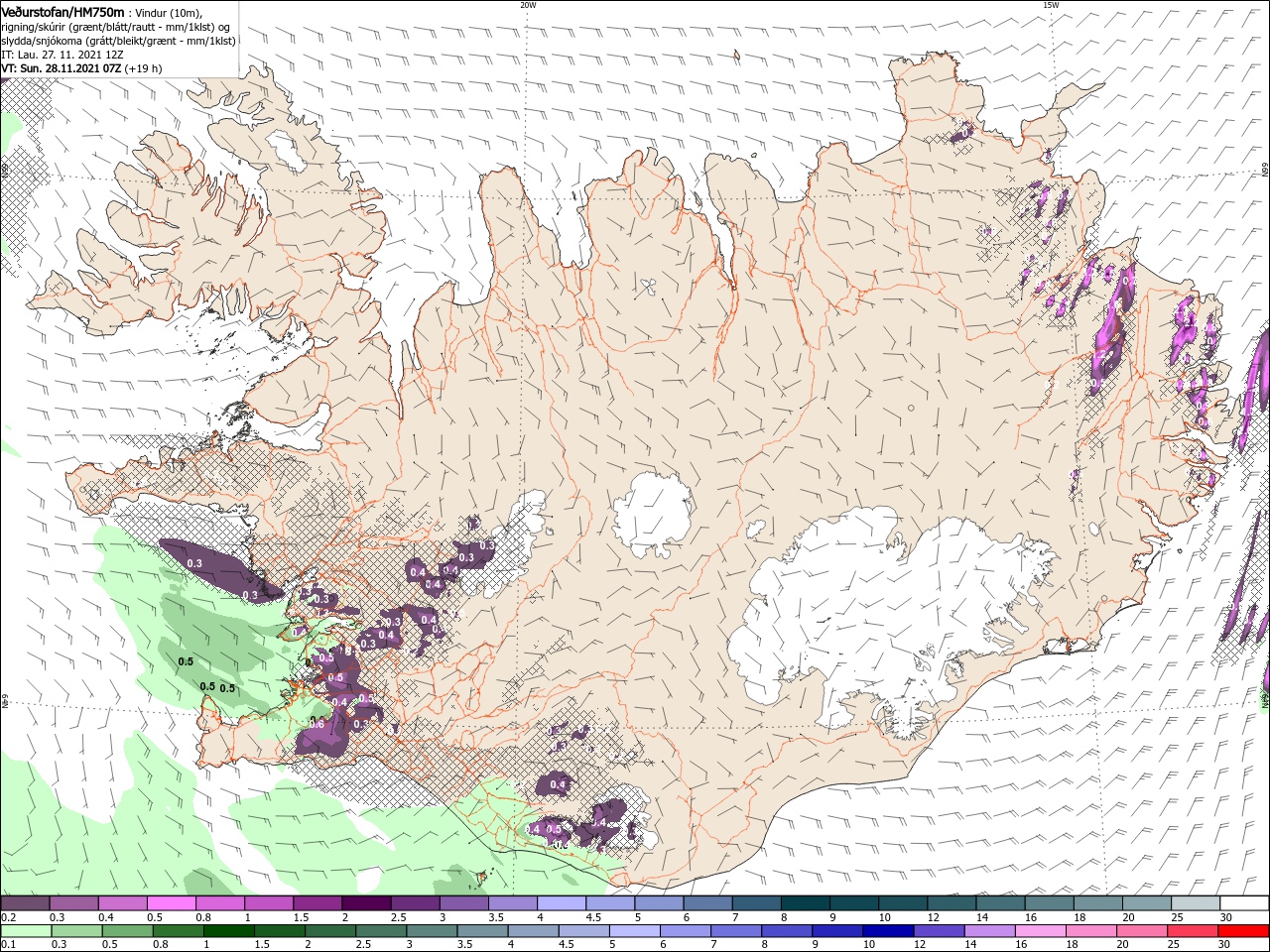Pick the deep navy 10–12 rain swatch
Viewport: 1270px width, 952px height.
point(889,930)
